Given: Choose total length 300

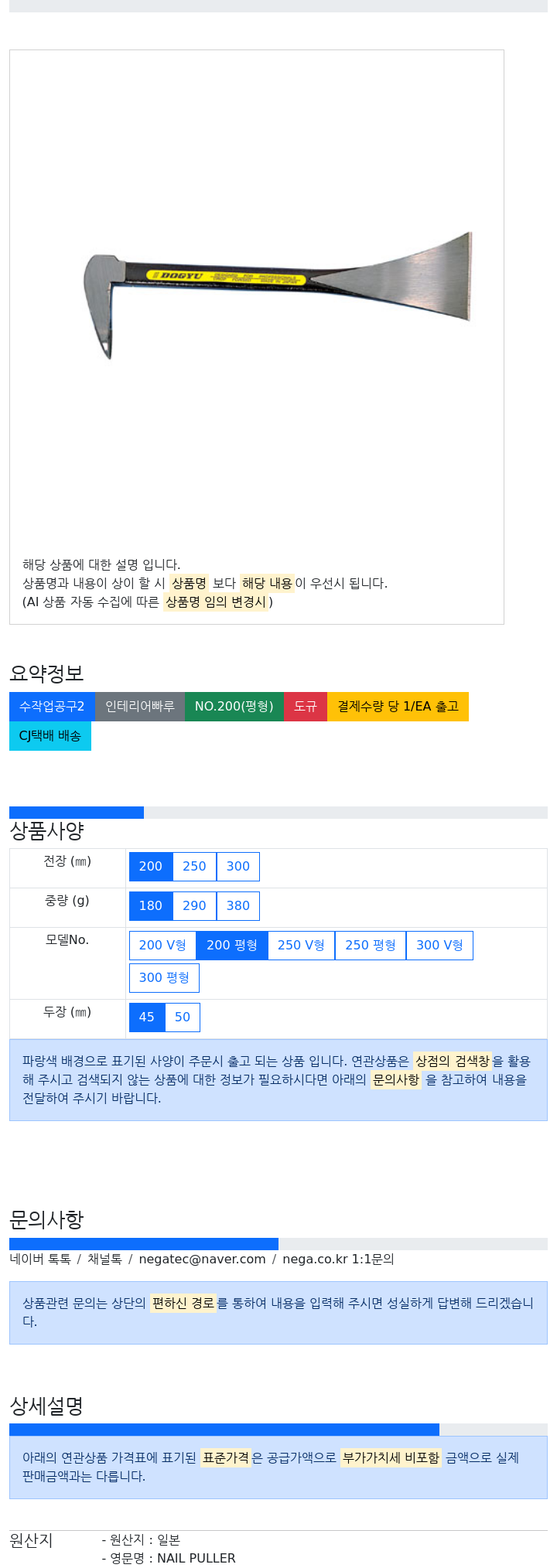Looking at the screenshot, I should click(238, 867).
